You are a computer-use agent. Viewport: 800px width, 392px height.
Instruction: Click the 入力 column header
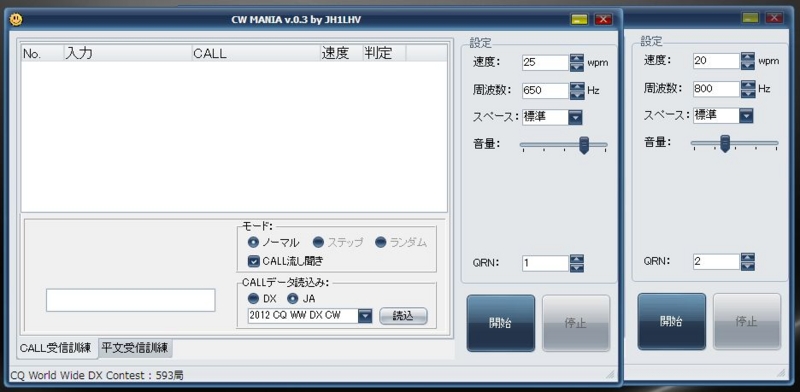click(x=128, y=53)
